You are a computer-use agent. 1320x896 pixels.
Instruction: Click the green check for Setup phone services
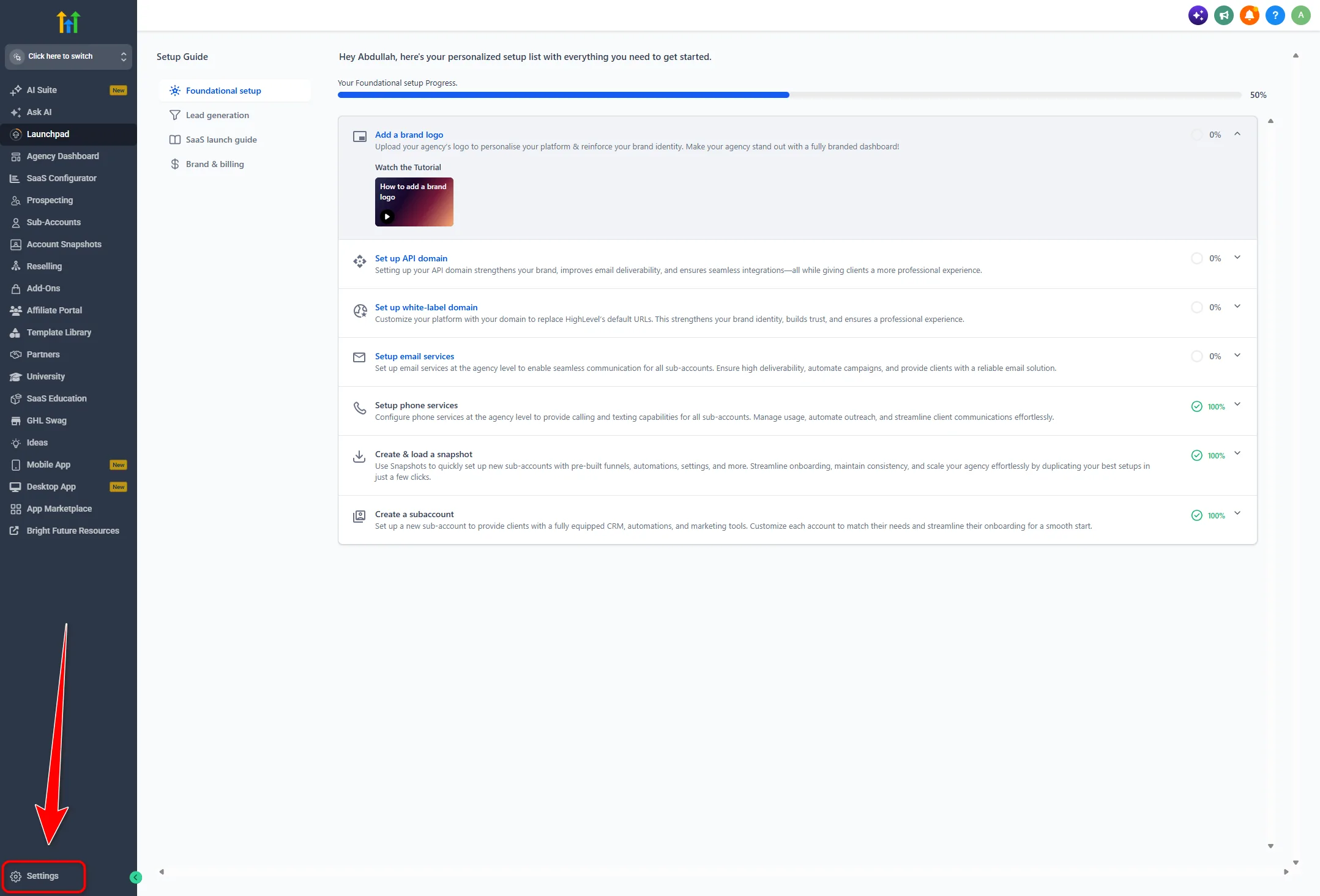pyautogui.click(x=1196, y=406)
